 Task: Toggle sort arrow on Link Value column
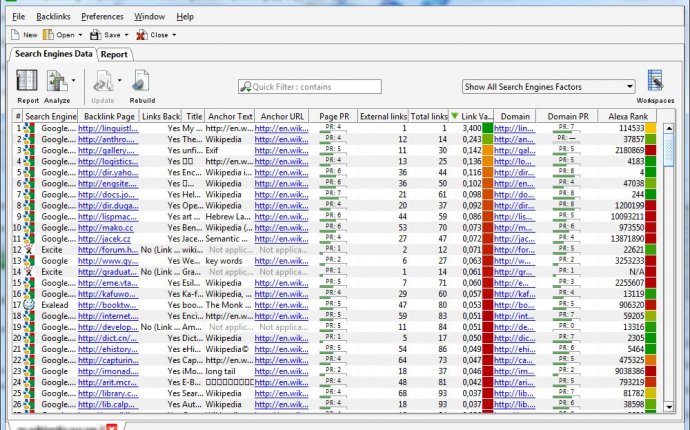pos(455,116)
